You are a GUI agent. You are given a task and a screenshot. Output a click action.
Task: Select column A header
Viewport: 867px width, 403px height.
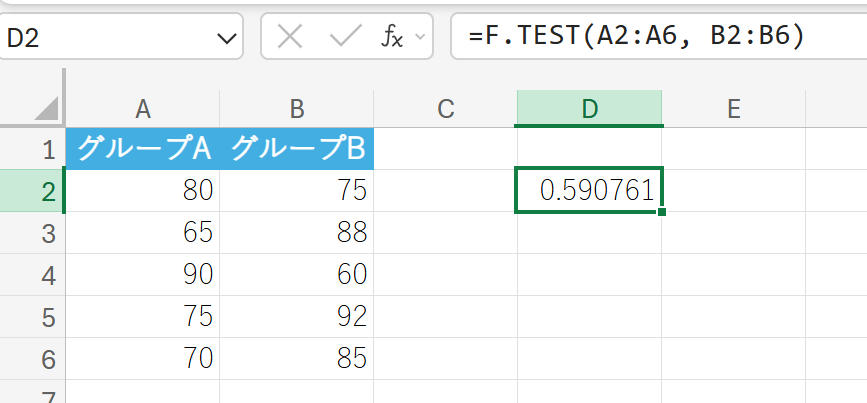[143, 109]
